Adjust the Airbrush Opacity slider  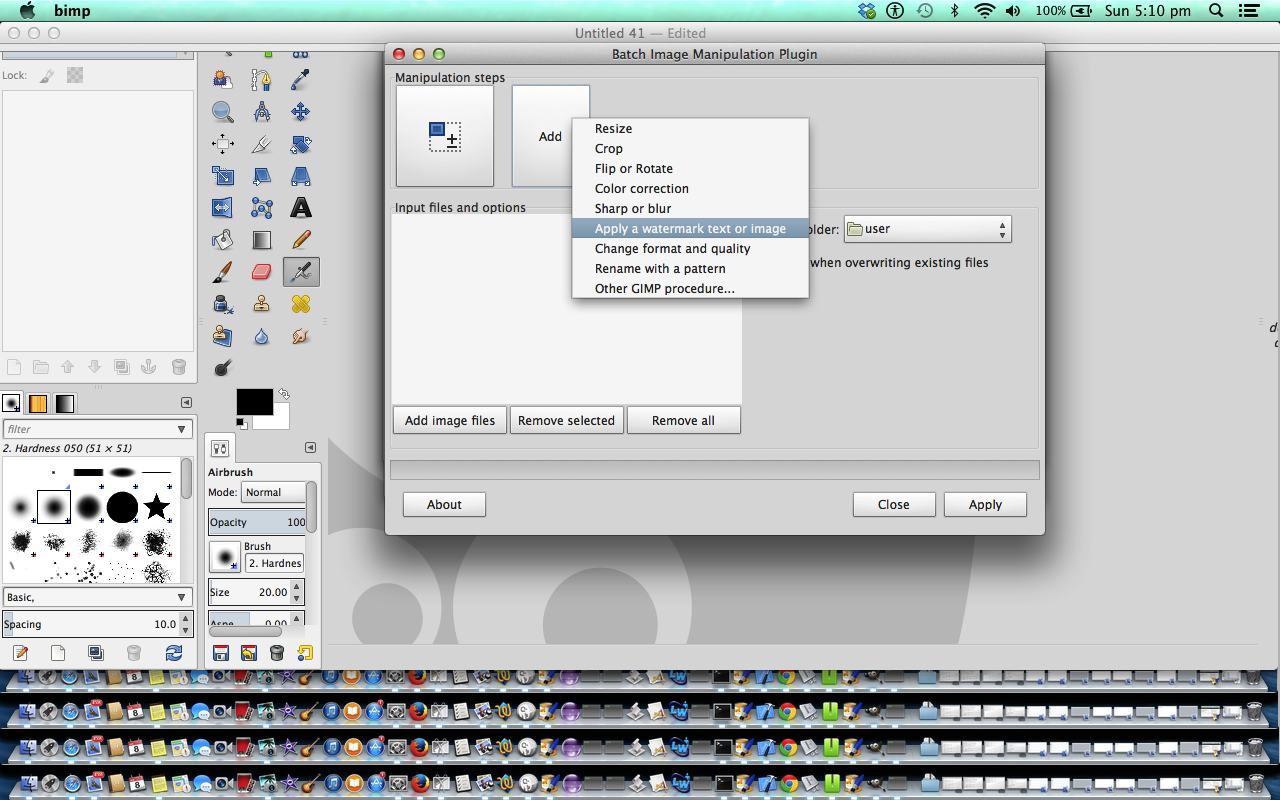258,522
